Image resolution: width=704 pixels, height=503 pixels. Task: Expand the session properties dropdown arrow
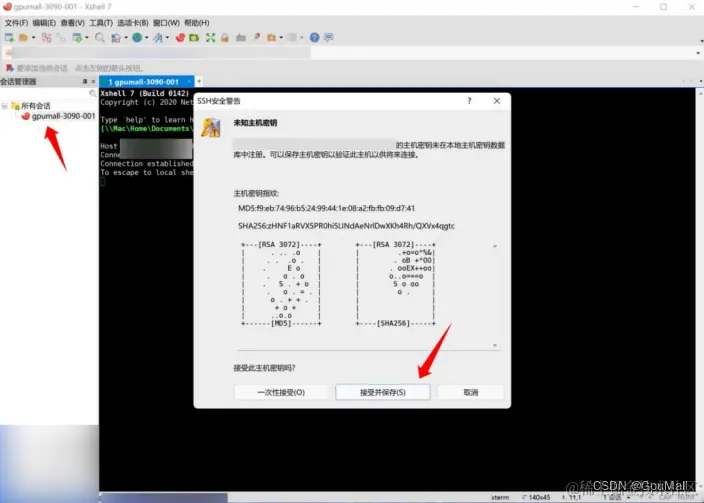pos(87,38)
